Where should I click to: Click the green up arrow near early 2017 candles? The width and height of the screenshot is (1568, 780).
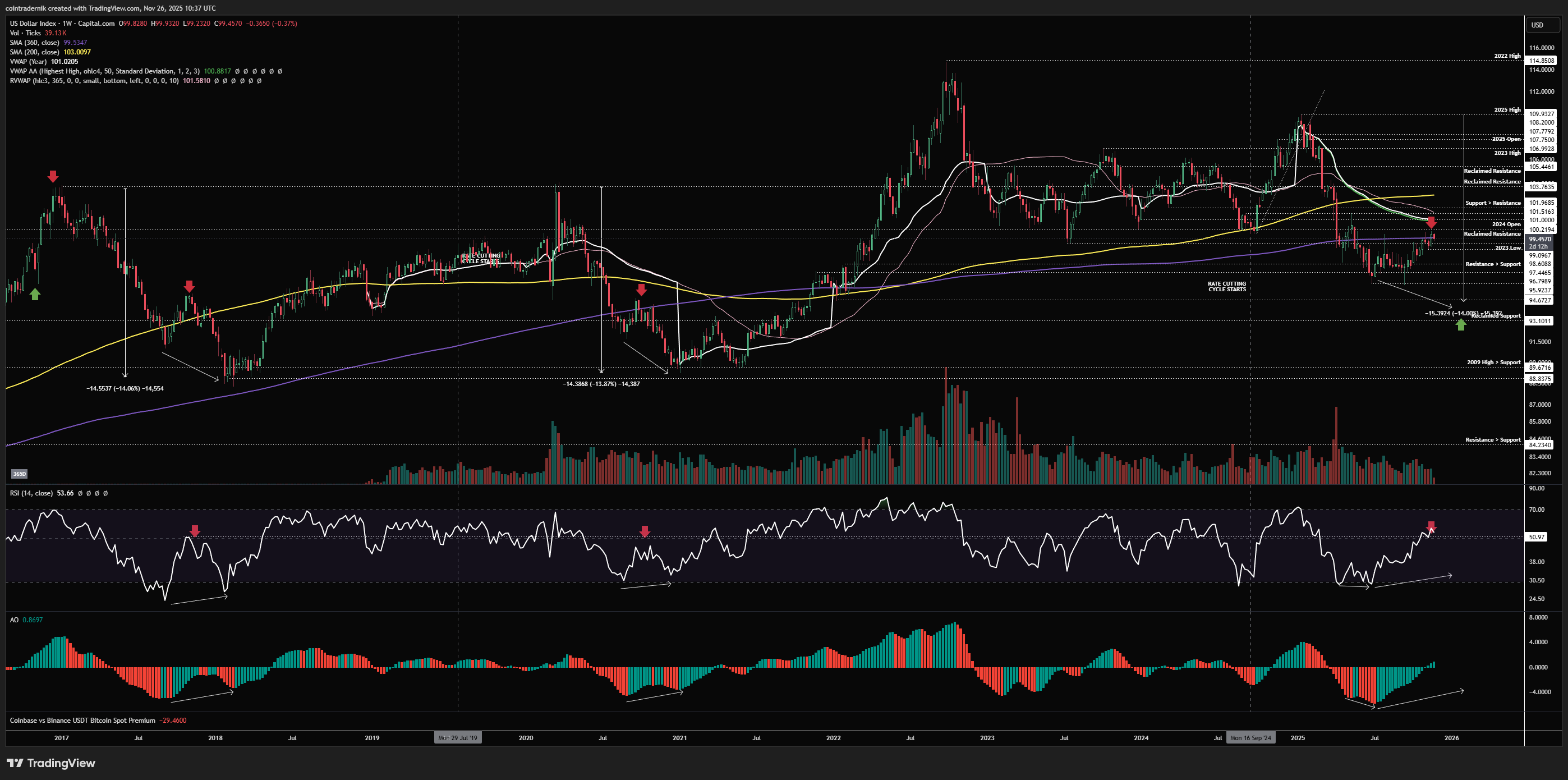[x=35, y=294]
